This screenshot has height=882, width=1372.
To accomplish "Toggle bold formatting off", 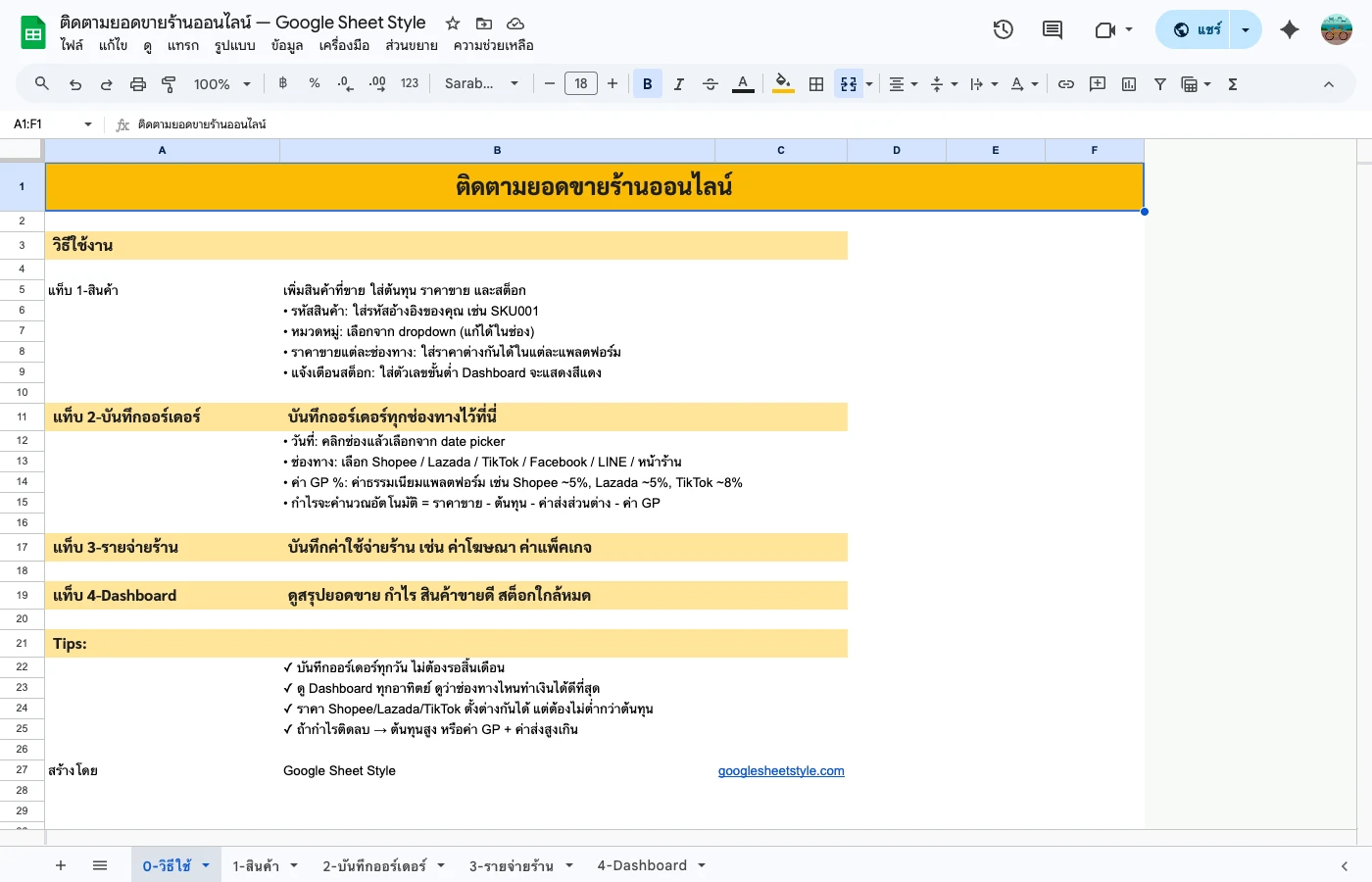I will pyautogui.click(x=647, y=84).
